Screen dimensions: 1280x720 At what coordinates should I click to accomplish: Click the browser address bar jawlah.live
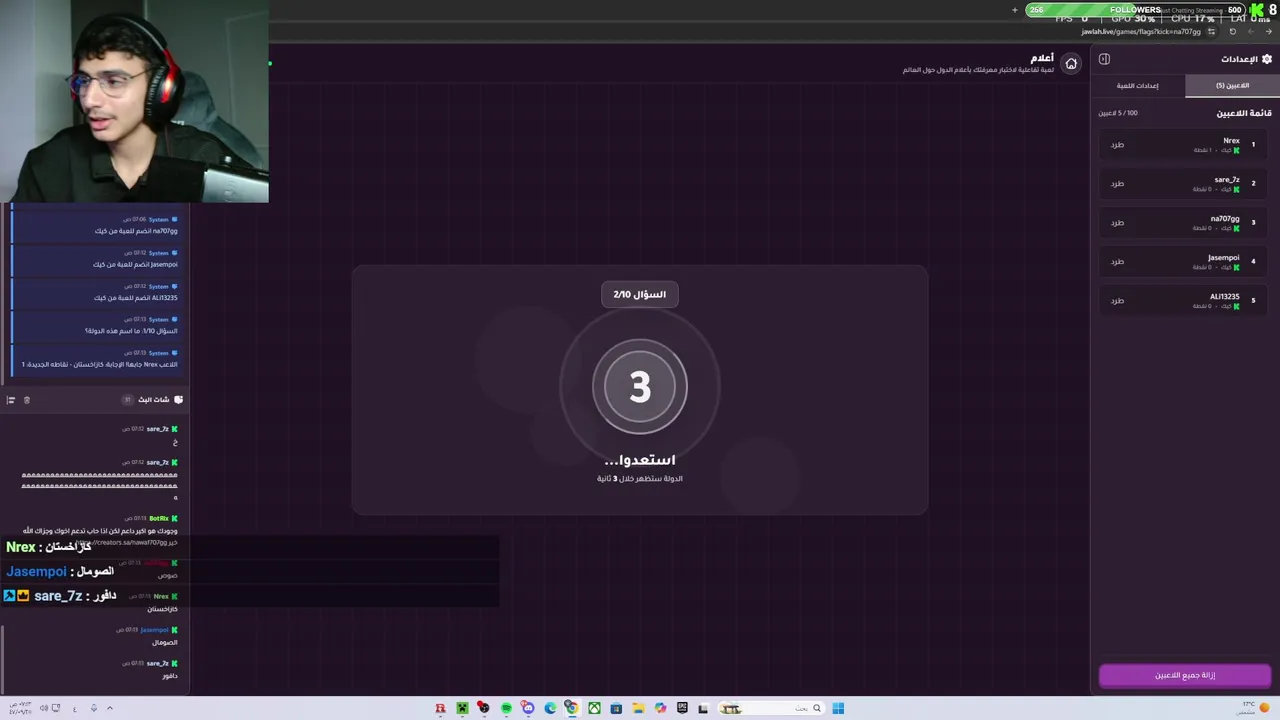click(x=1141, y=31)
